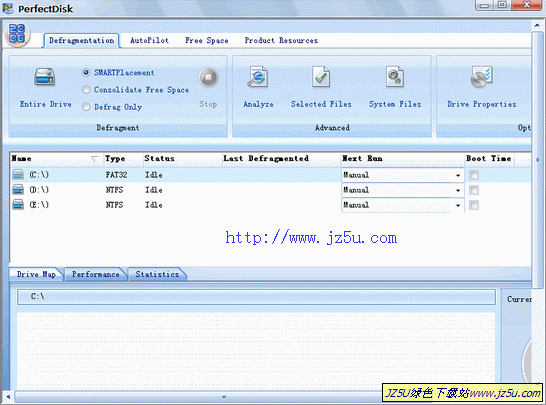The height and width of the screenshot is (405, 546).
Task: Click the Idle status of drive D:\
Action: pos(154,190)
